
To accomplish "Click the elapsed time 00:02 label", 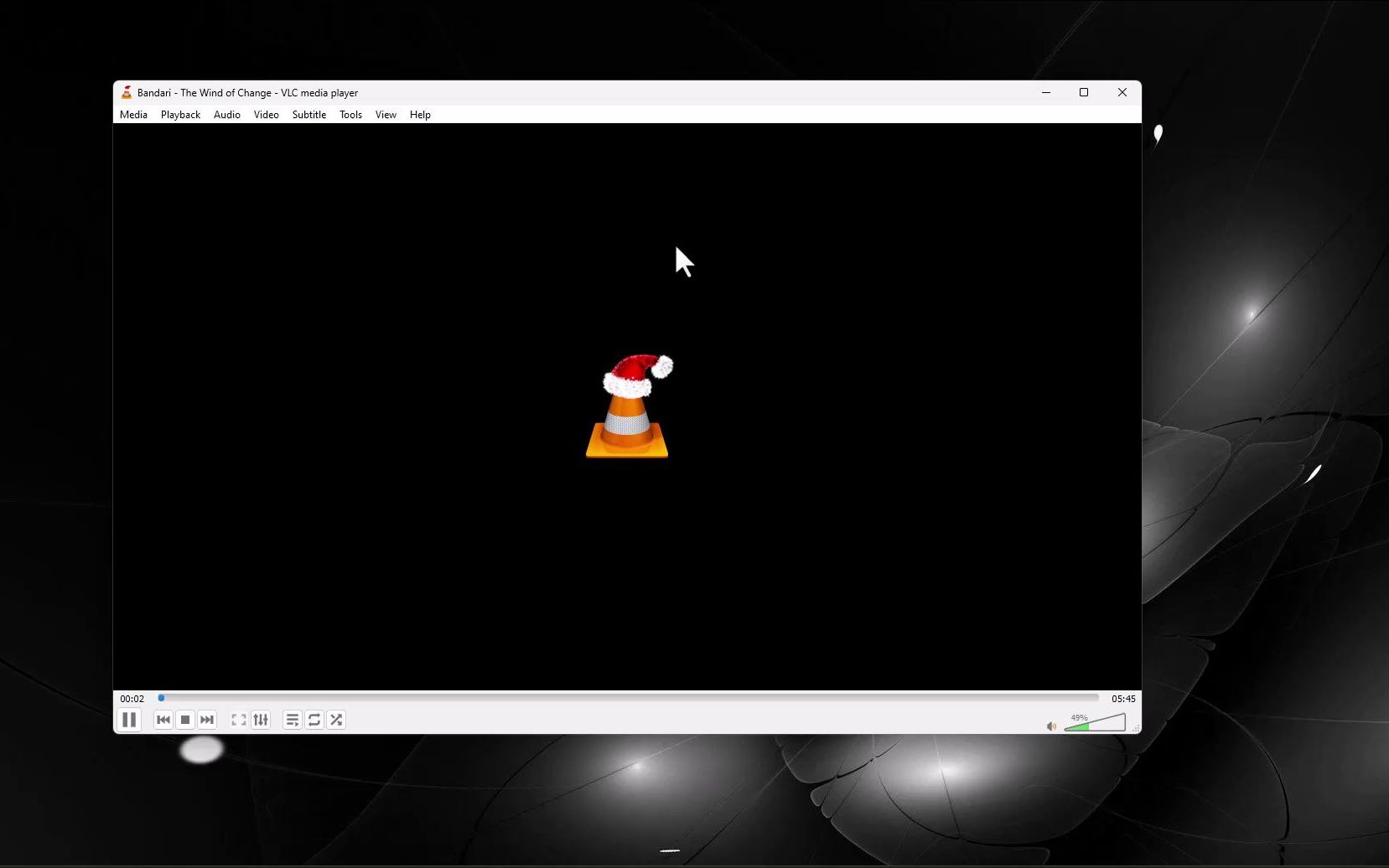I will tap(132, 699).
